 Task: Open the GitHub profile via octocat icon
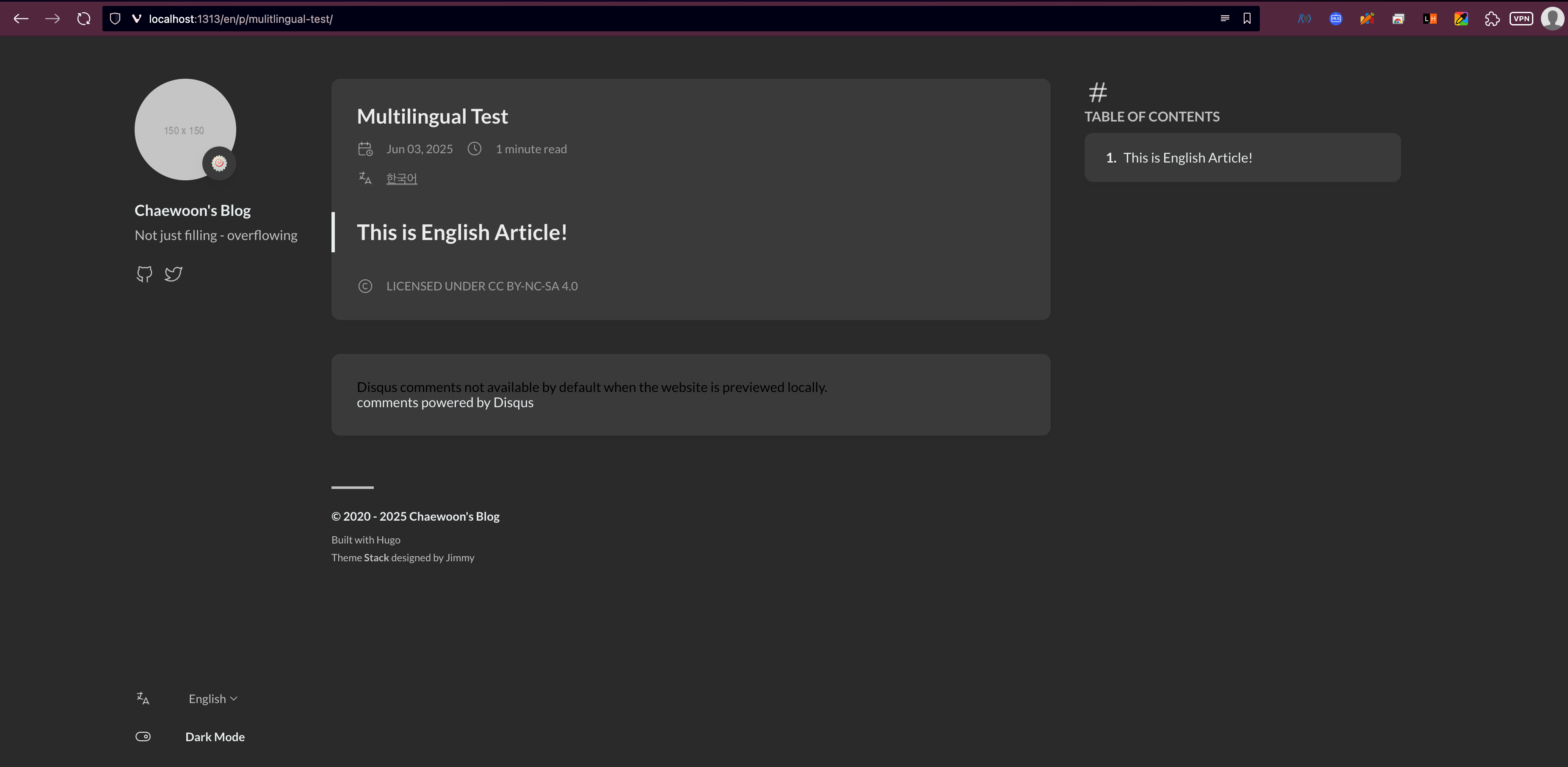[x=144, y=274]
